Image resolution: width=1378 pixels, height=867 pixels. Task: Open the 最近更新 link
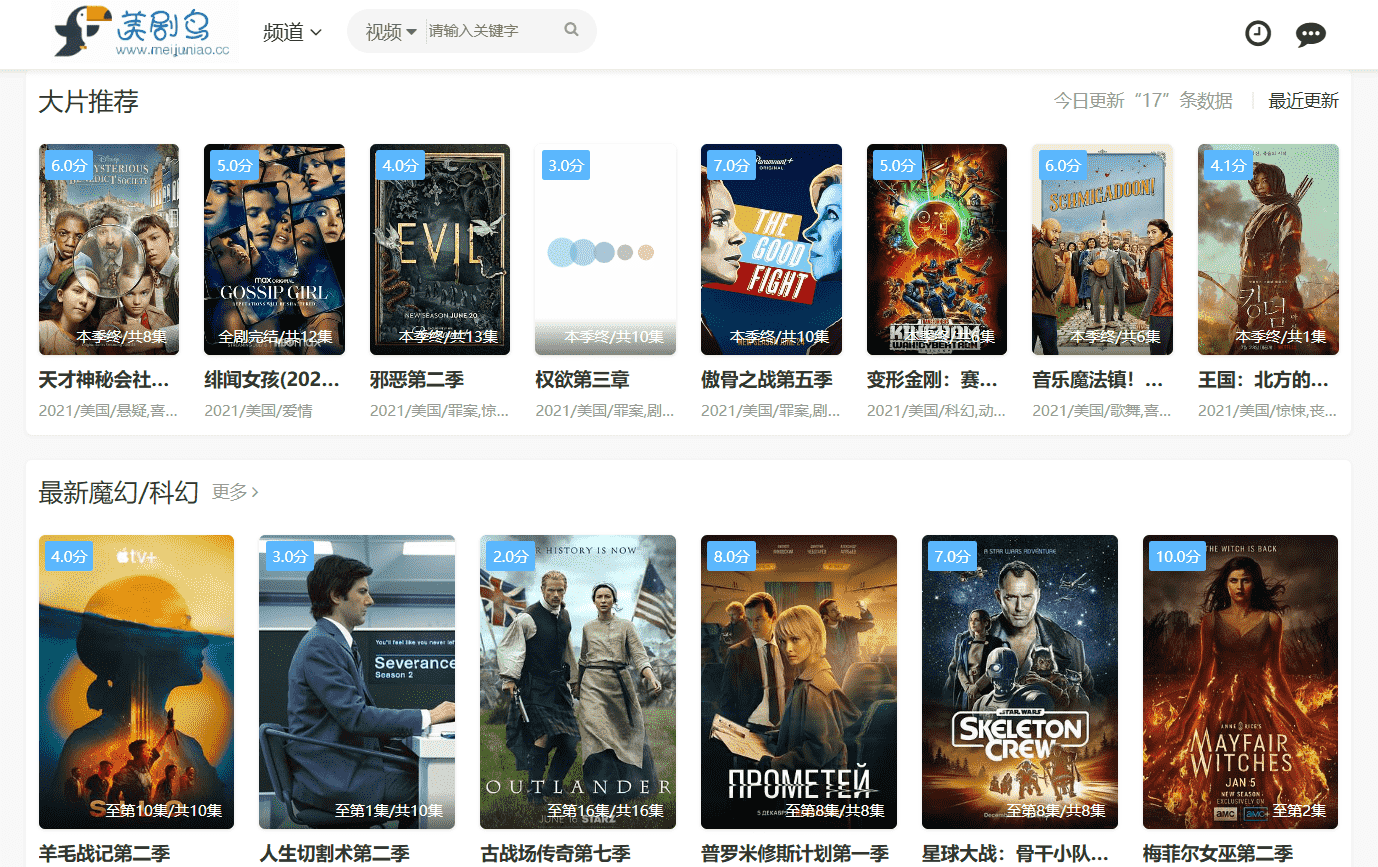tap(1303, 101)
